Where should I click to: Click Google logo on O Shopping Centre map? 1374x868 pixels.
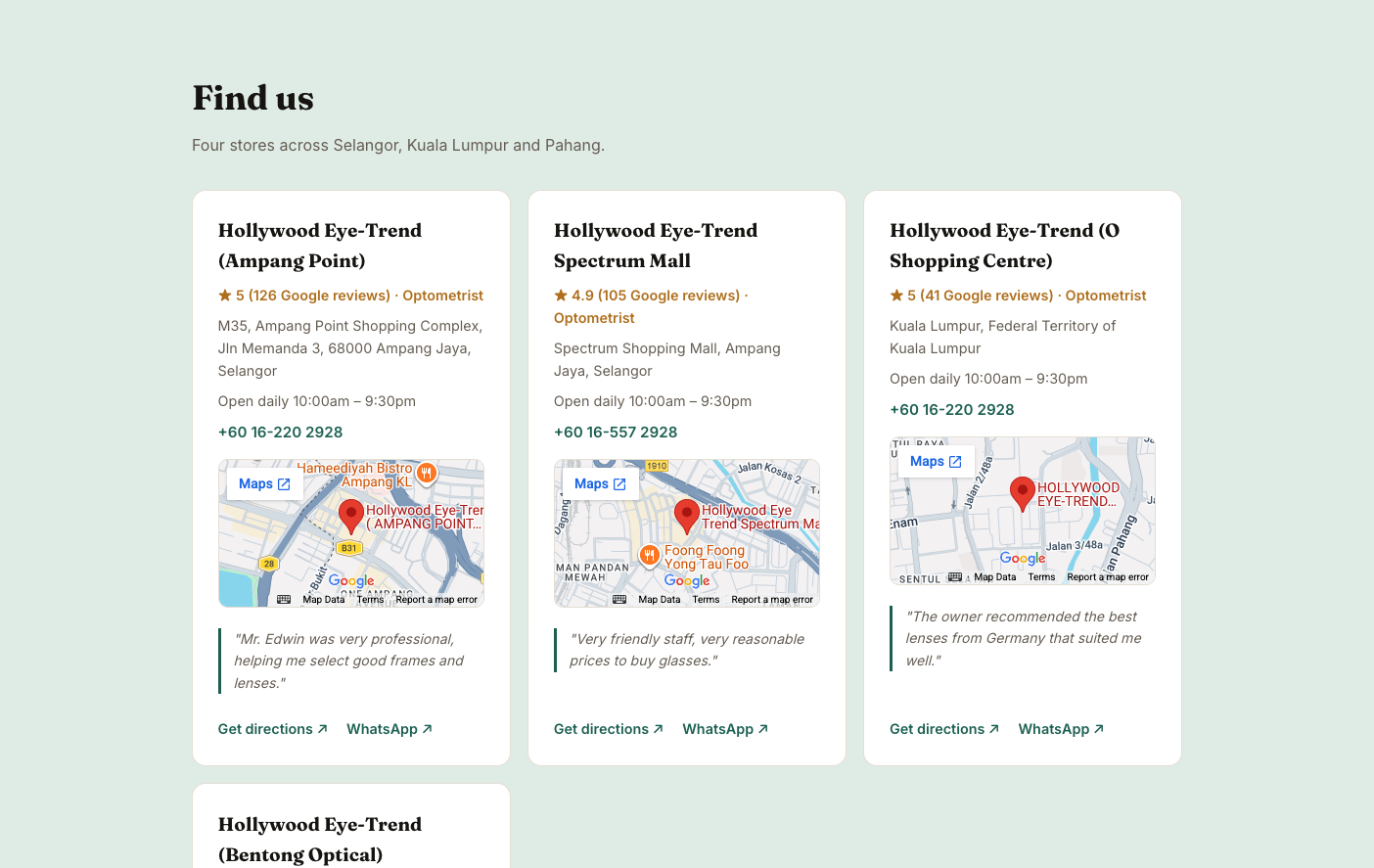tap(1023, 558)
